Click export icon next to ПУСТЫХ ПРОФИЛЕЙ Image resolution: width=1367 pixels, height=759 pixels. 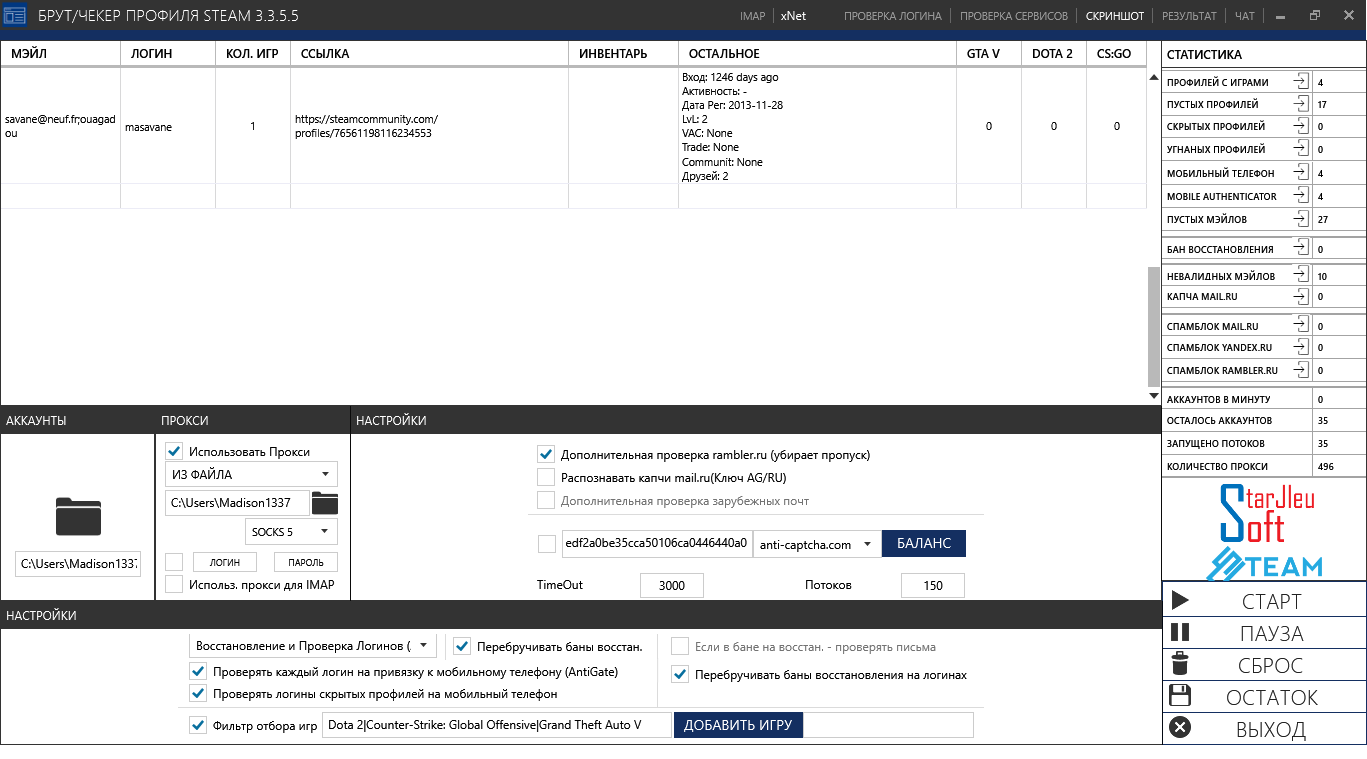pyautogui.click(x=1300, y=104)
